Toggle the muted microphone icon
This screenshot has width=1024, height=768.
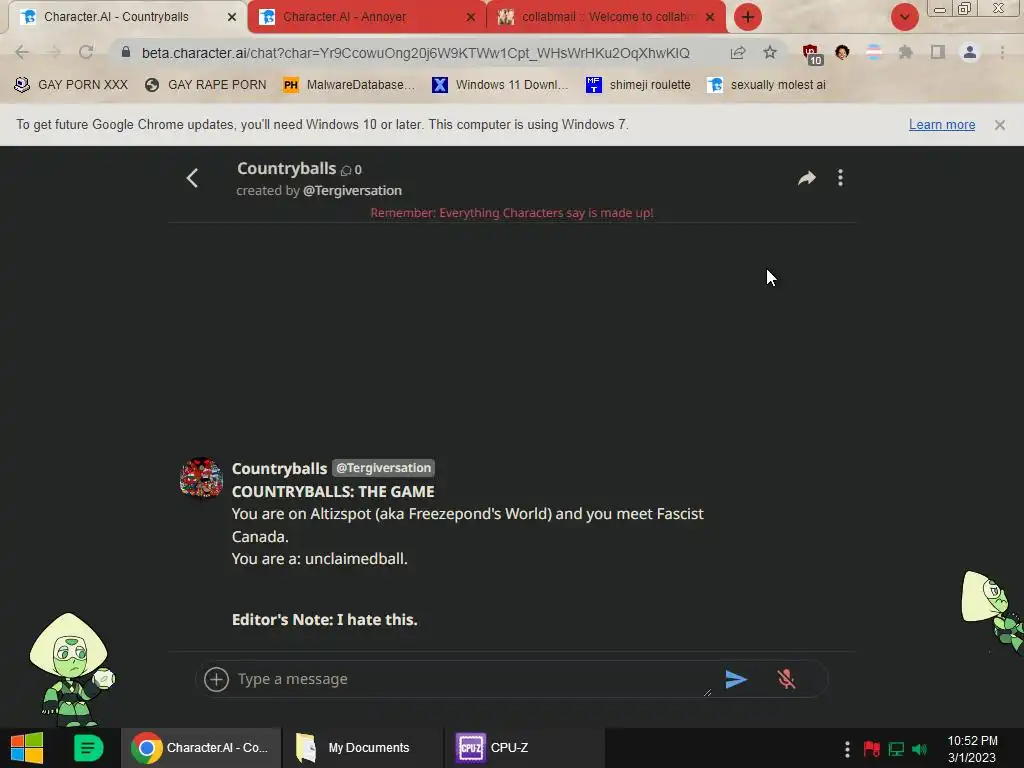(786, 679)
